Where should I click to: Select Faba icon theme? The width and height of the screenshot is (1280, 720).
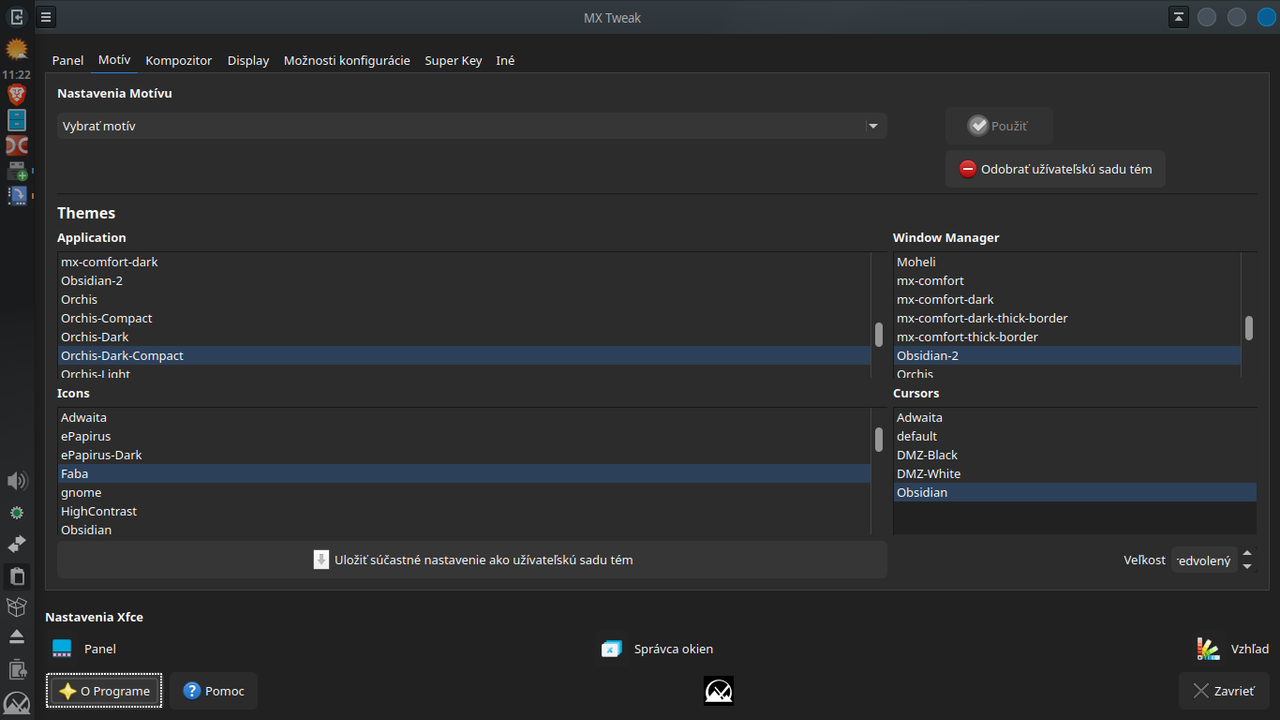pyautogui.click(x=464, y=474)
